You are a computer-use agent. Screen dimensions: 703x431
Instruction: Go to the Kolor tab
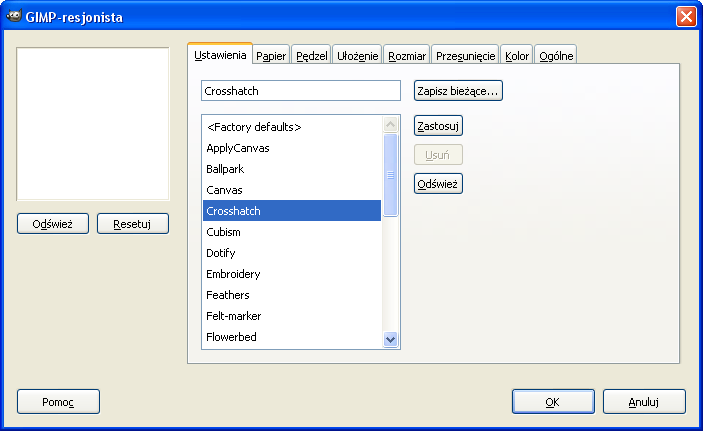click(517, 56)
